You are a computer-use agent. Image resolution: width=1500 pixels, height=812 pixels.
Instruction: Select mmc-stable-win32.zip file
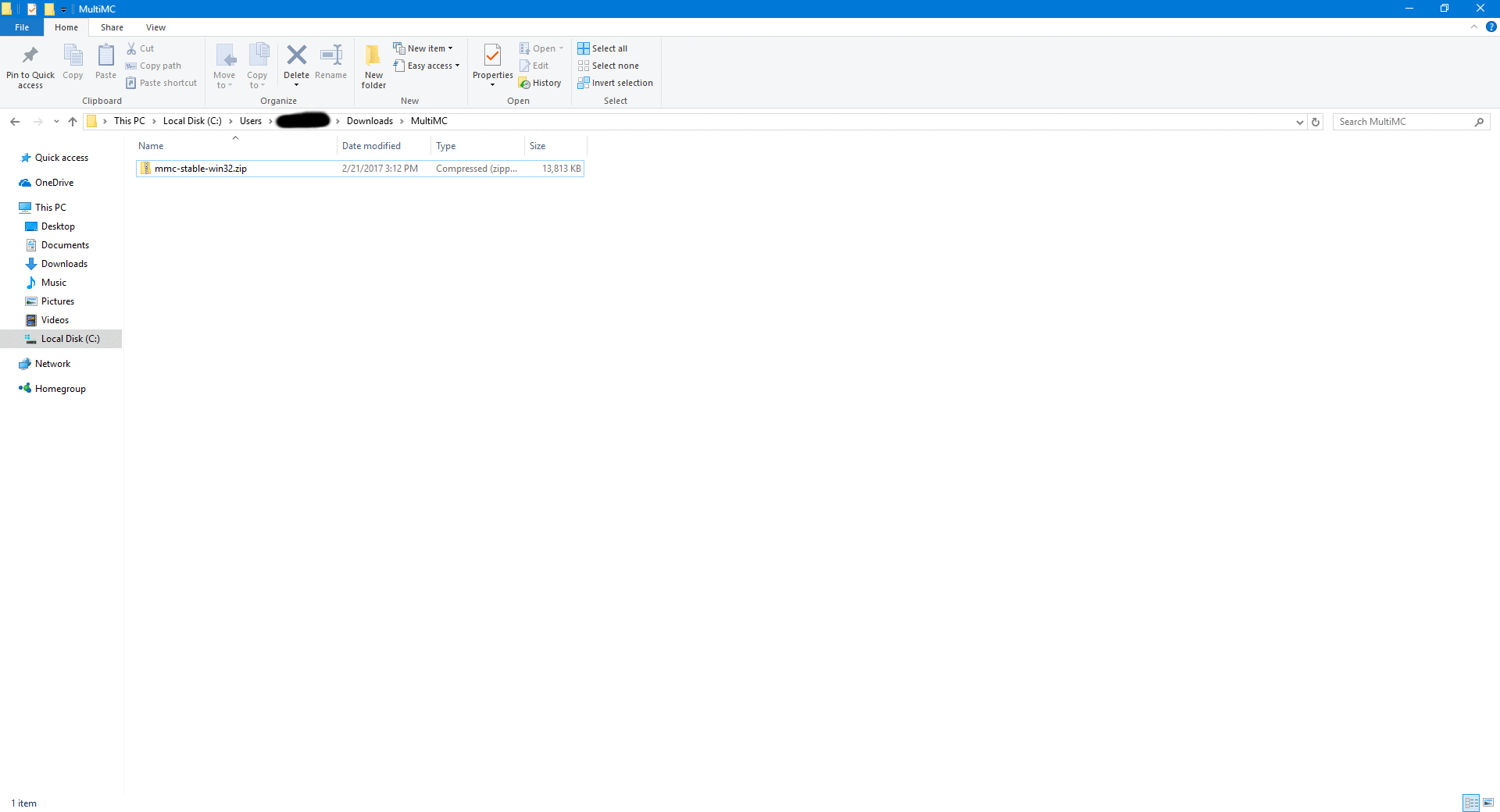(360, 169)
